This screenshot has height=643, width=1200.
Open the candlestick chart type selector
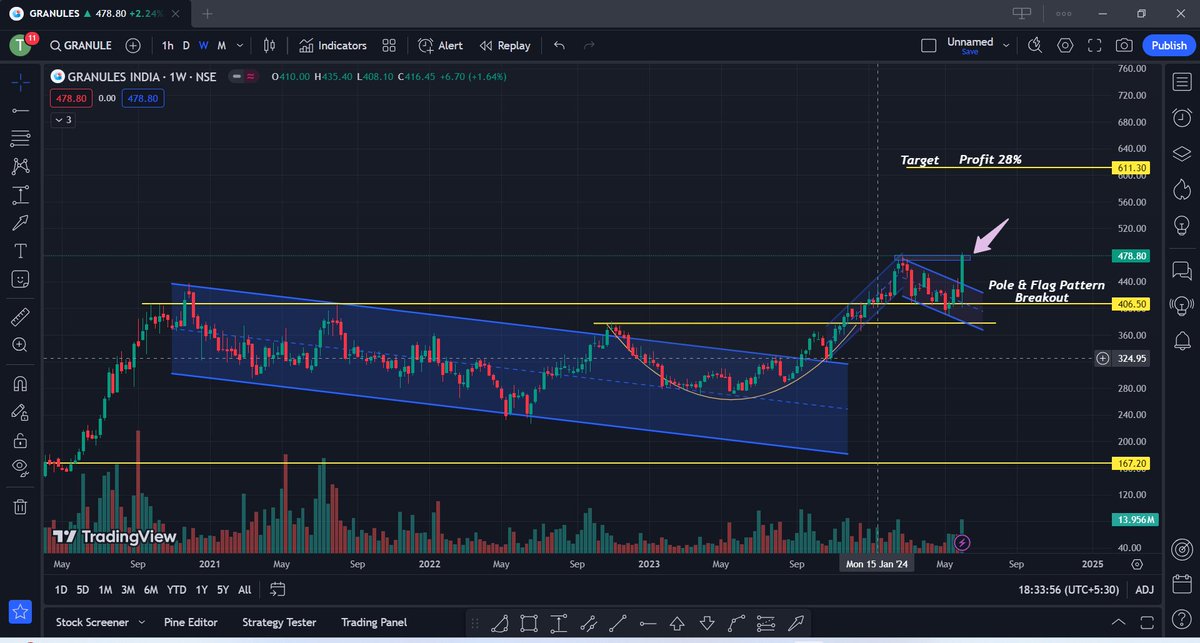click(269, 46)
